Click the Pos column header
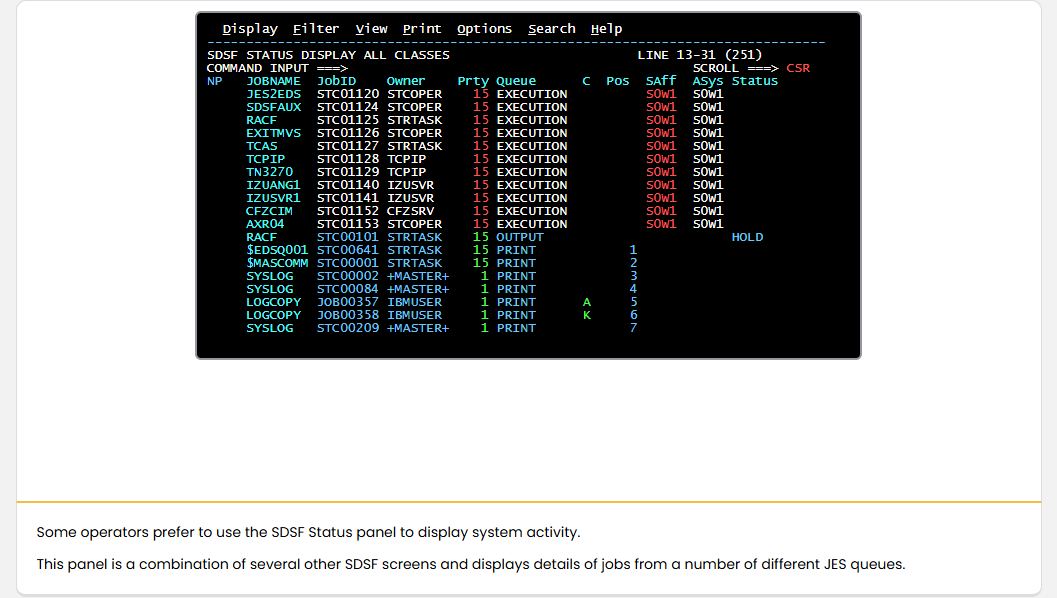Screen dimensions: 1057x598 [617, 81]
